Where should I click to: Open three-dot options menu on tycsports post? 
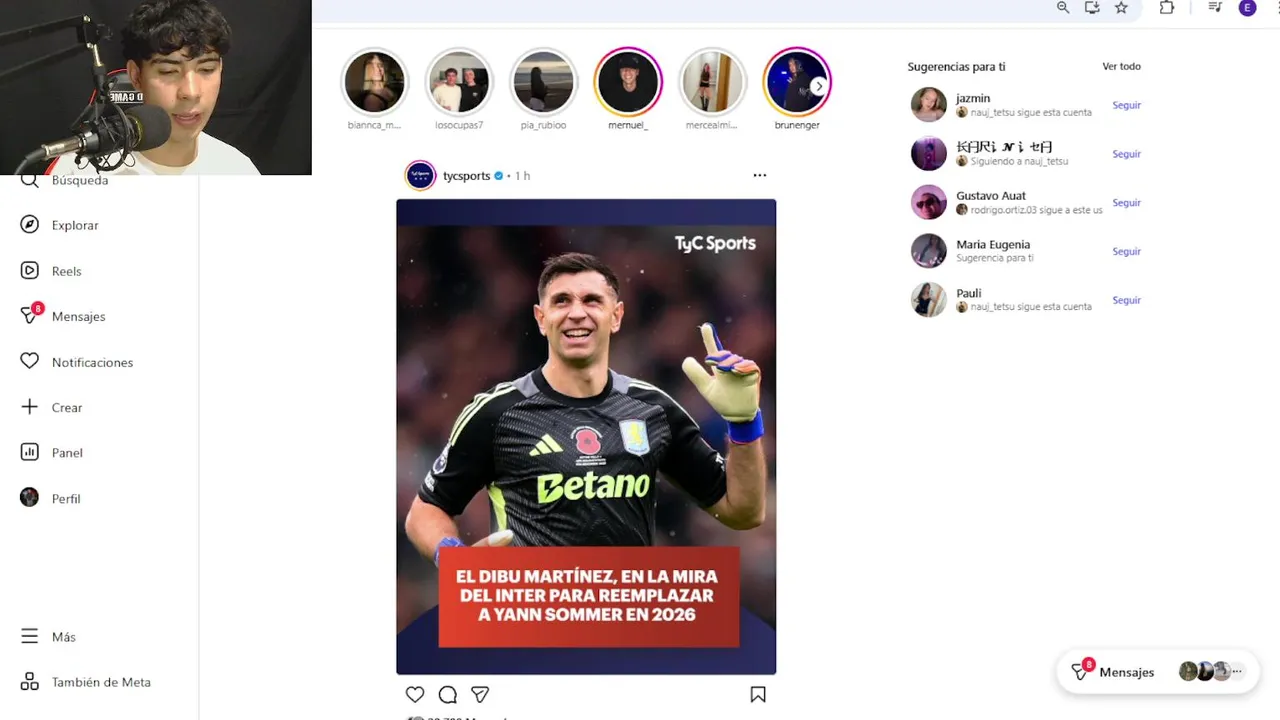pyautogui.click(x=760, y=175)
